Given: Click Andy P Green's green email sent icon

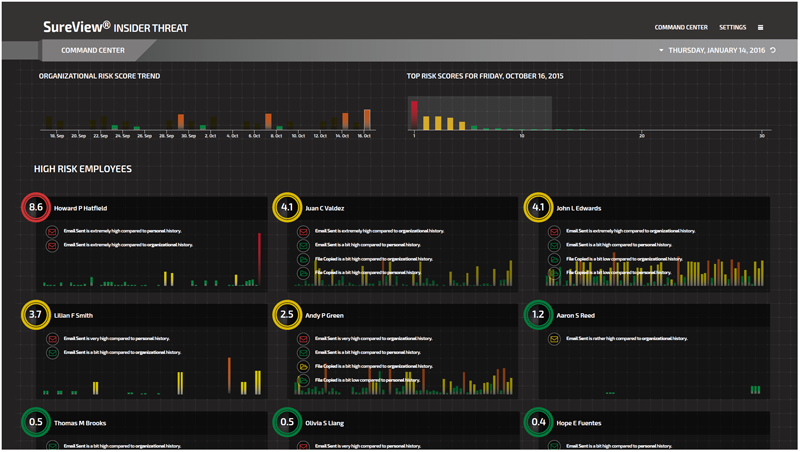Looking at the screenshot, I should (303, 353).
